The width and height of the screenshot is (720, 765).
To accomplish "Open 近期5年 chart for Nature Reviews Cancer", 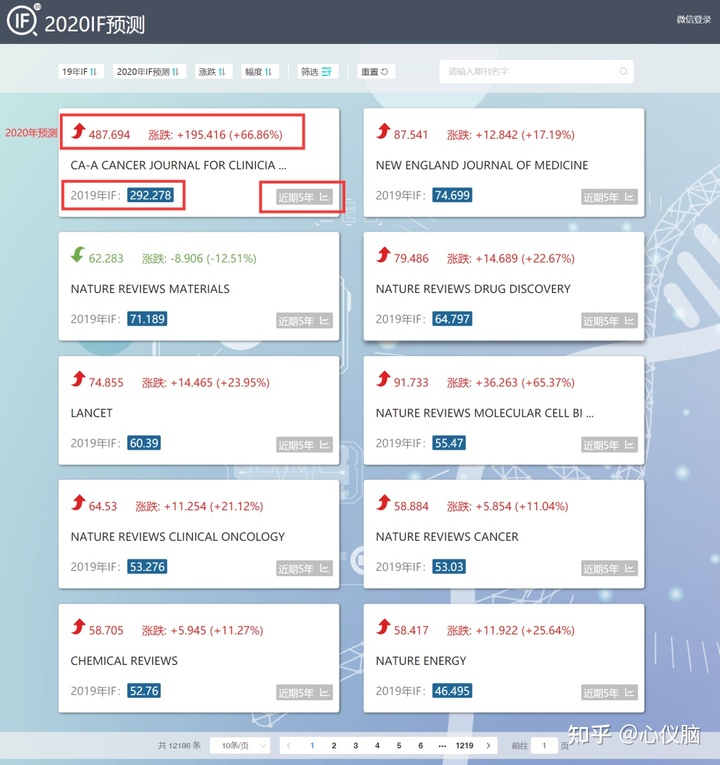I will (609, 568).
